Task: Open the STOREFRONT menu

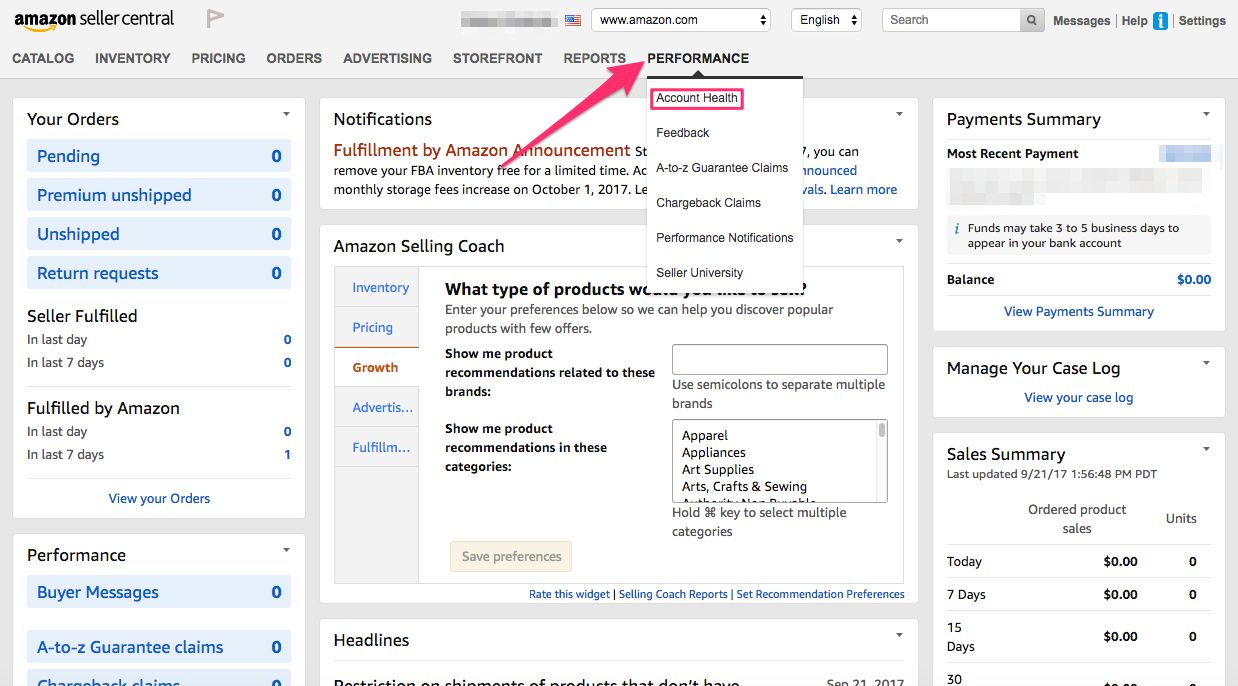Action: 498,58
